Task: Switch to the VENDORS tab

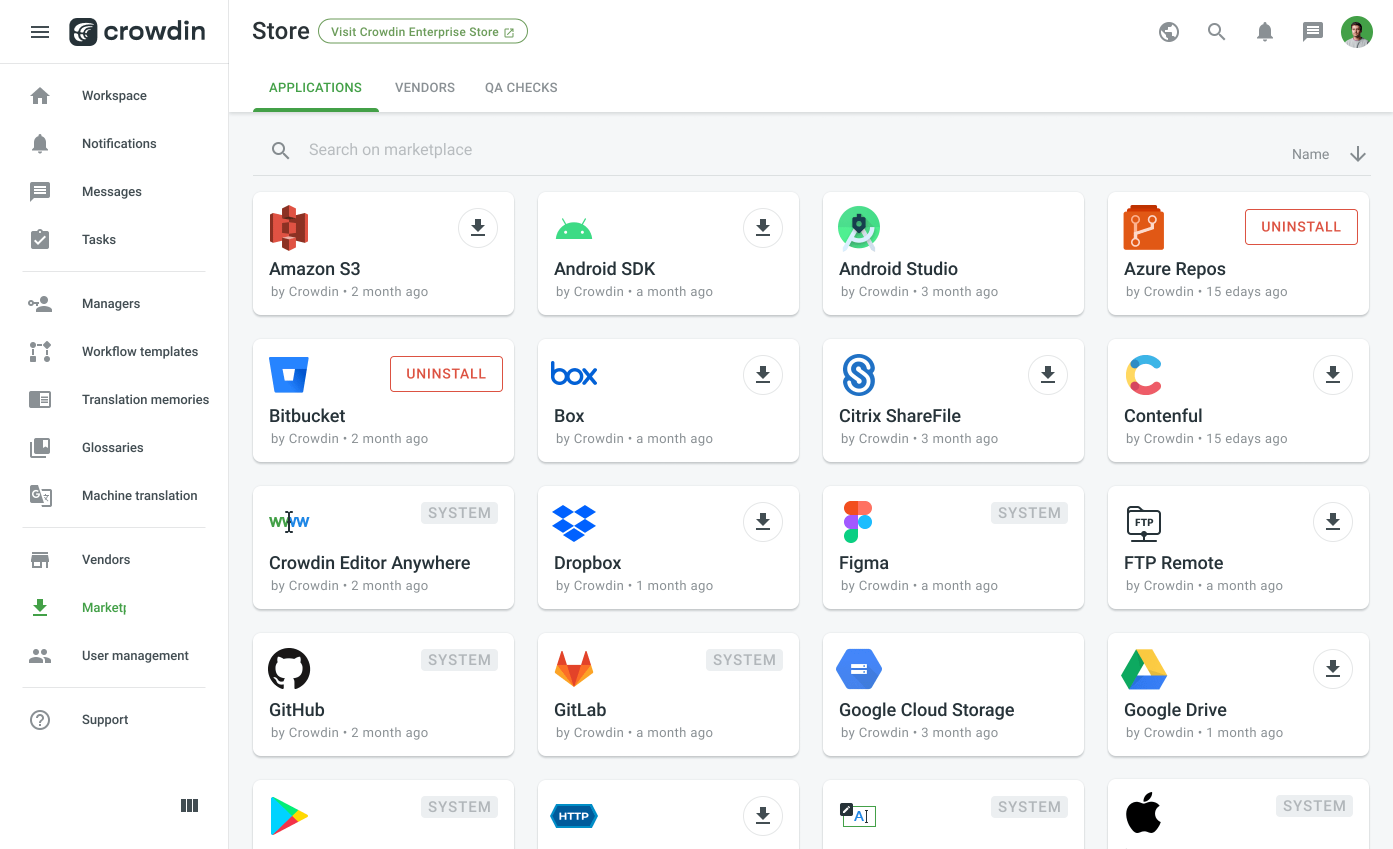Action: pyautogui.click(x=424, y=87)
